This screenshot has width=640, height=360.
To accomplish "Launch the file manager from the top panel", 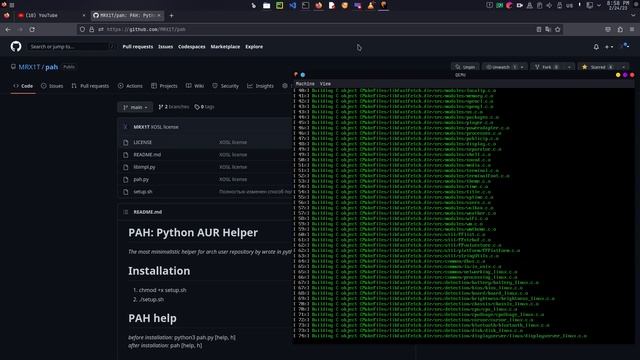I will point(267,5).
